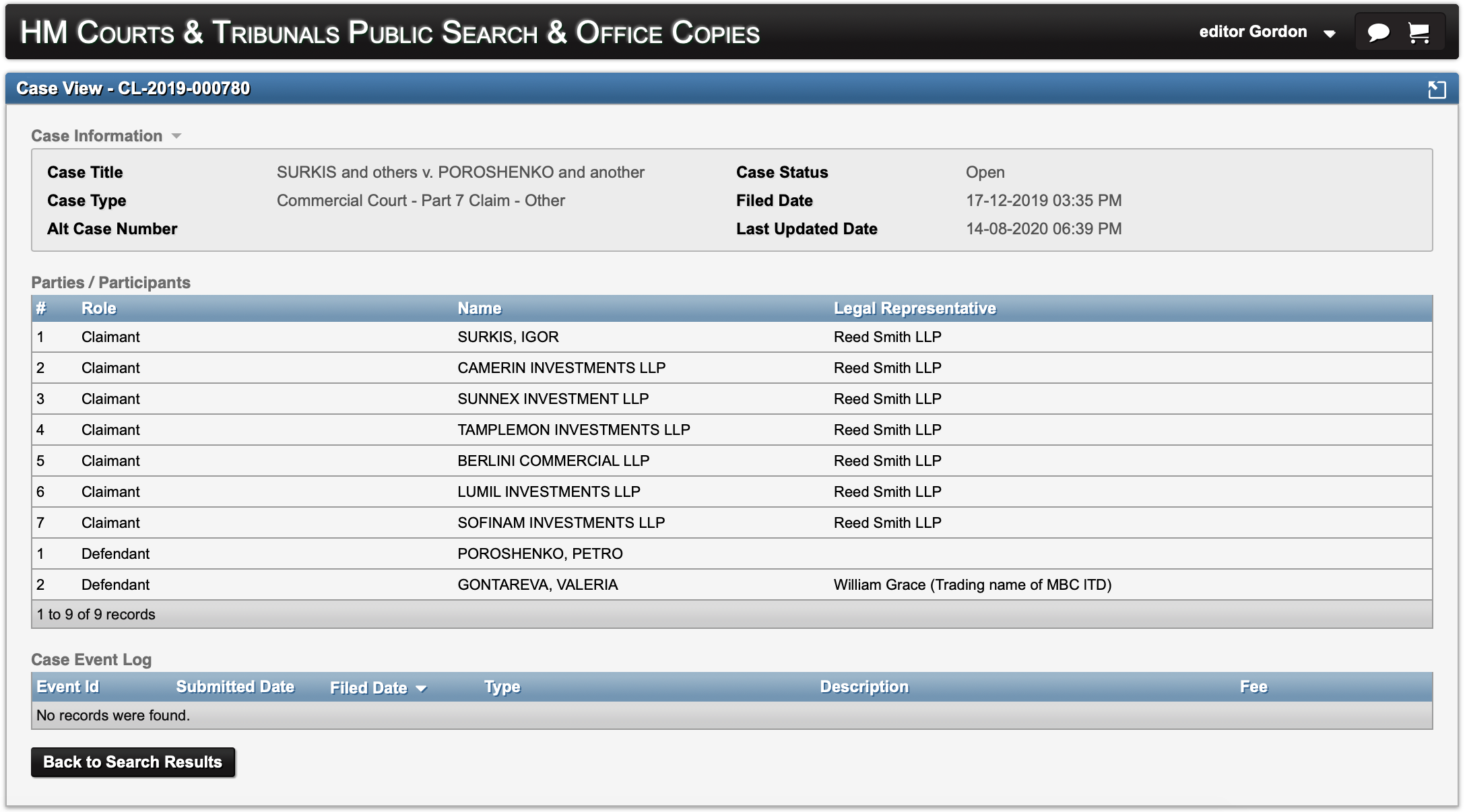Screen dimensions: 1467x812
Task: Select the POROSHENKO, PETRO defendant row
Action: (540, 553)
